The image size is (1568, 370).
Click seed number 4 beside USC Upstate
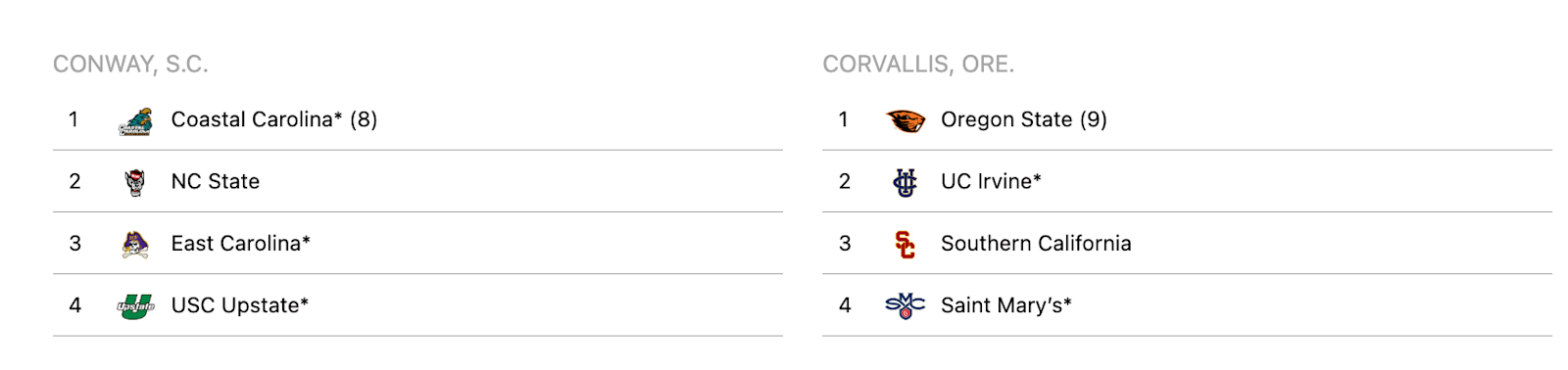74,305
